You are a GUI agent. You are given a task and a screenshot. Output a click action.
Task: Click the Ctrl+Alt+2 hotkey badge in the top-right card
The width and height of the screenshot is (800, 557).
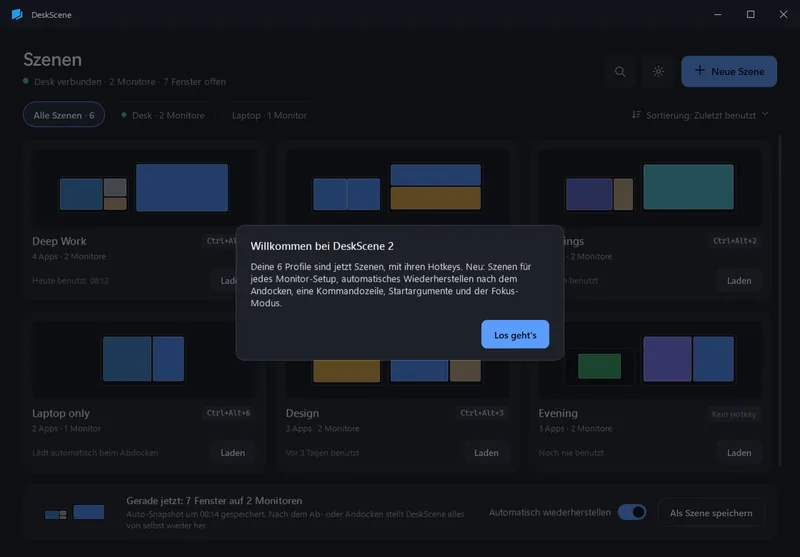point(735,241)
